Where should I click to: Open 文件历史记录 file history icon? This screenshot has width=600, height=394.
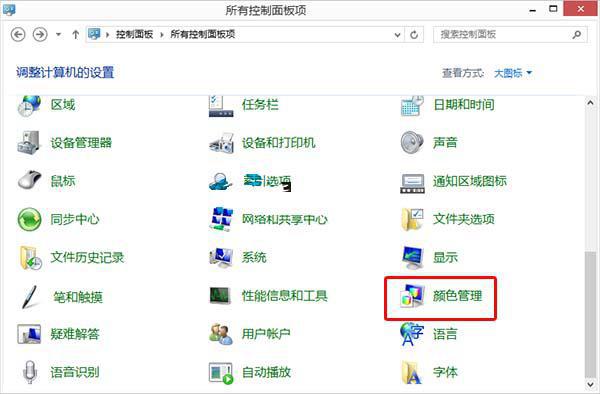coord(30,258)
